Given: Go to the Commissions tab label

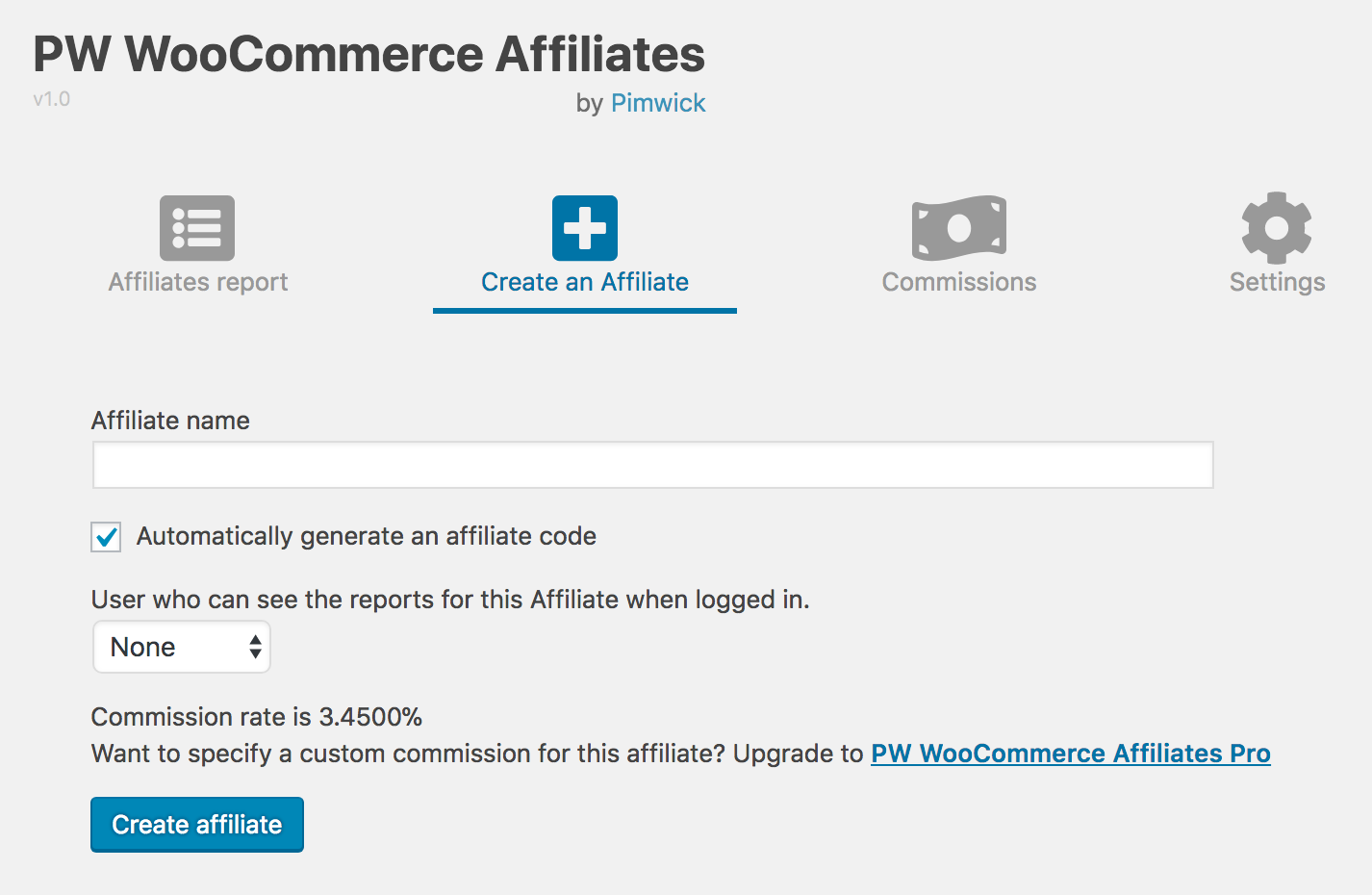Looking at the screenshot, I should click(x=958, y=282).
